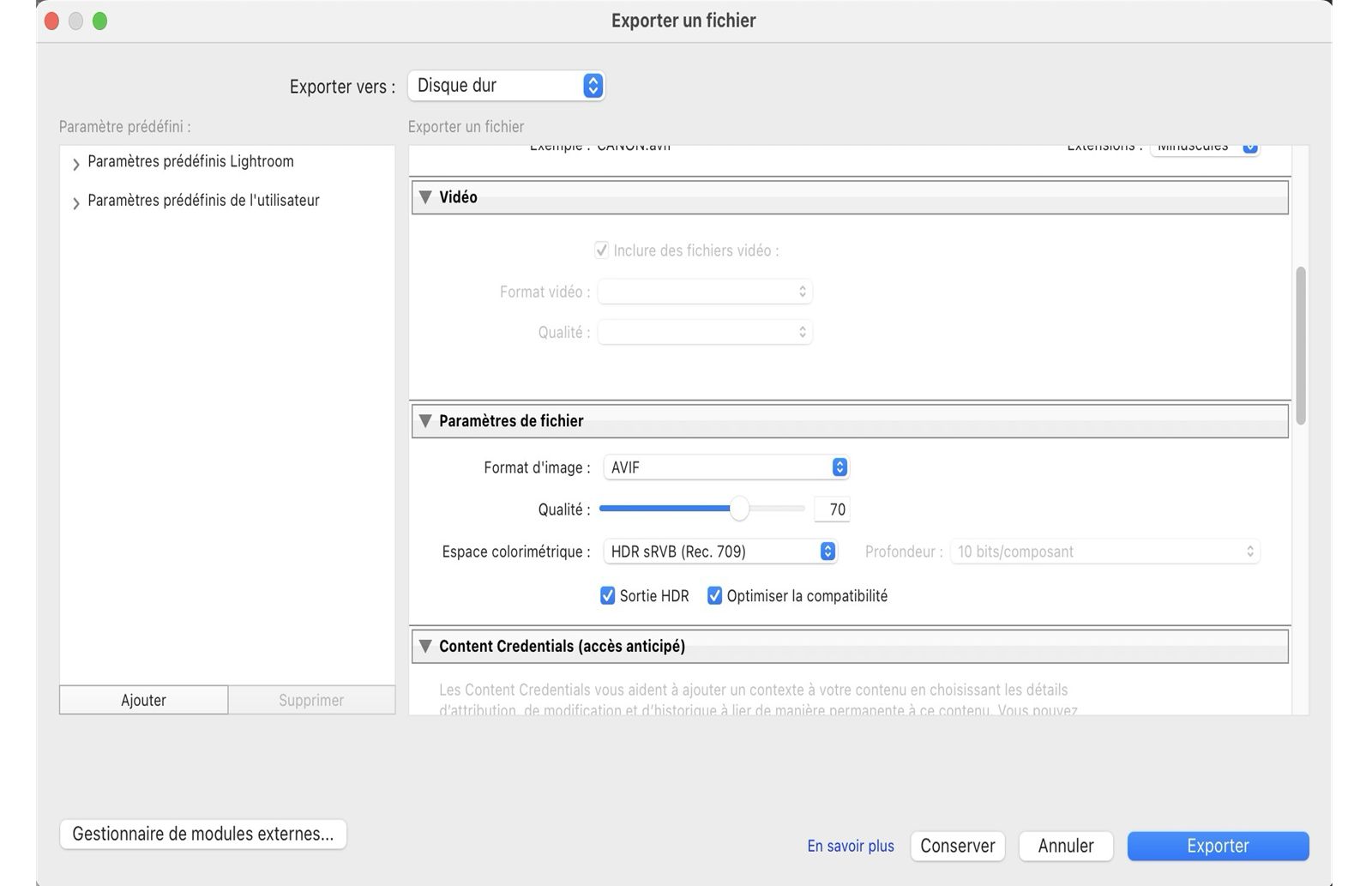Open Gestionnaire de modules externes
The height and width of the screenshot is (886, 1372).
click(x=203, y=834)
